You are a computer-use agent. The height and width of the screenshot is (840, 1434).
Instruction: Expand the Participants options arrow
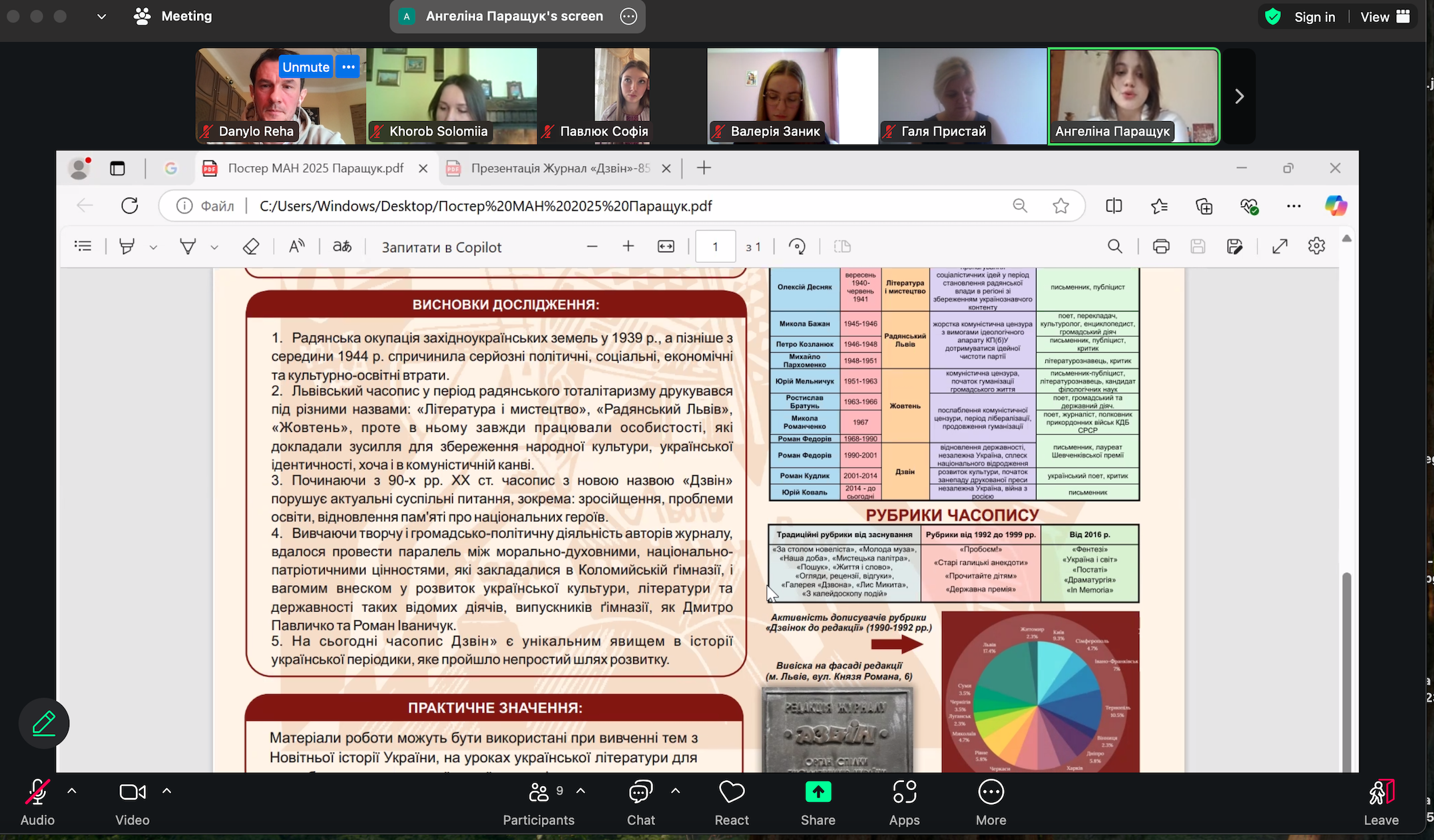click(581, 791)
